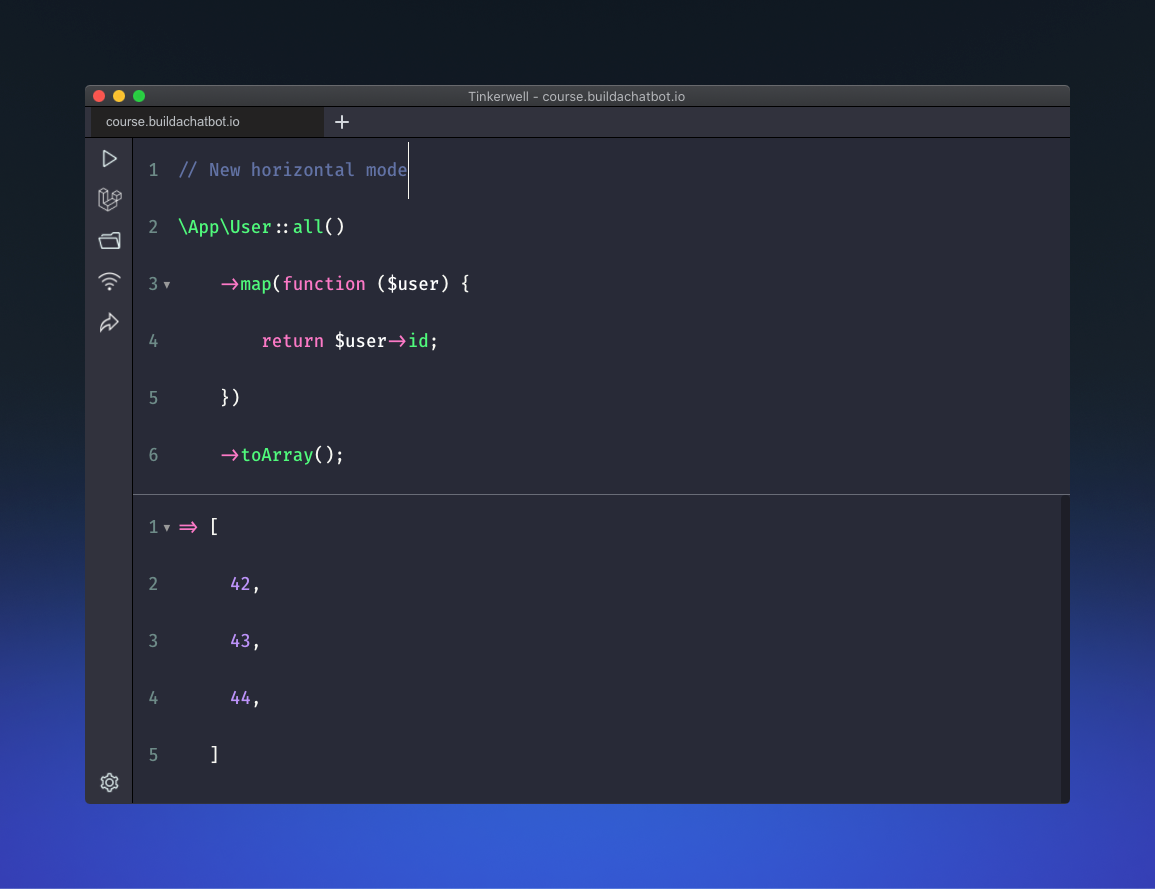Click the 'all' method call on line 2

[308, 227]
